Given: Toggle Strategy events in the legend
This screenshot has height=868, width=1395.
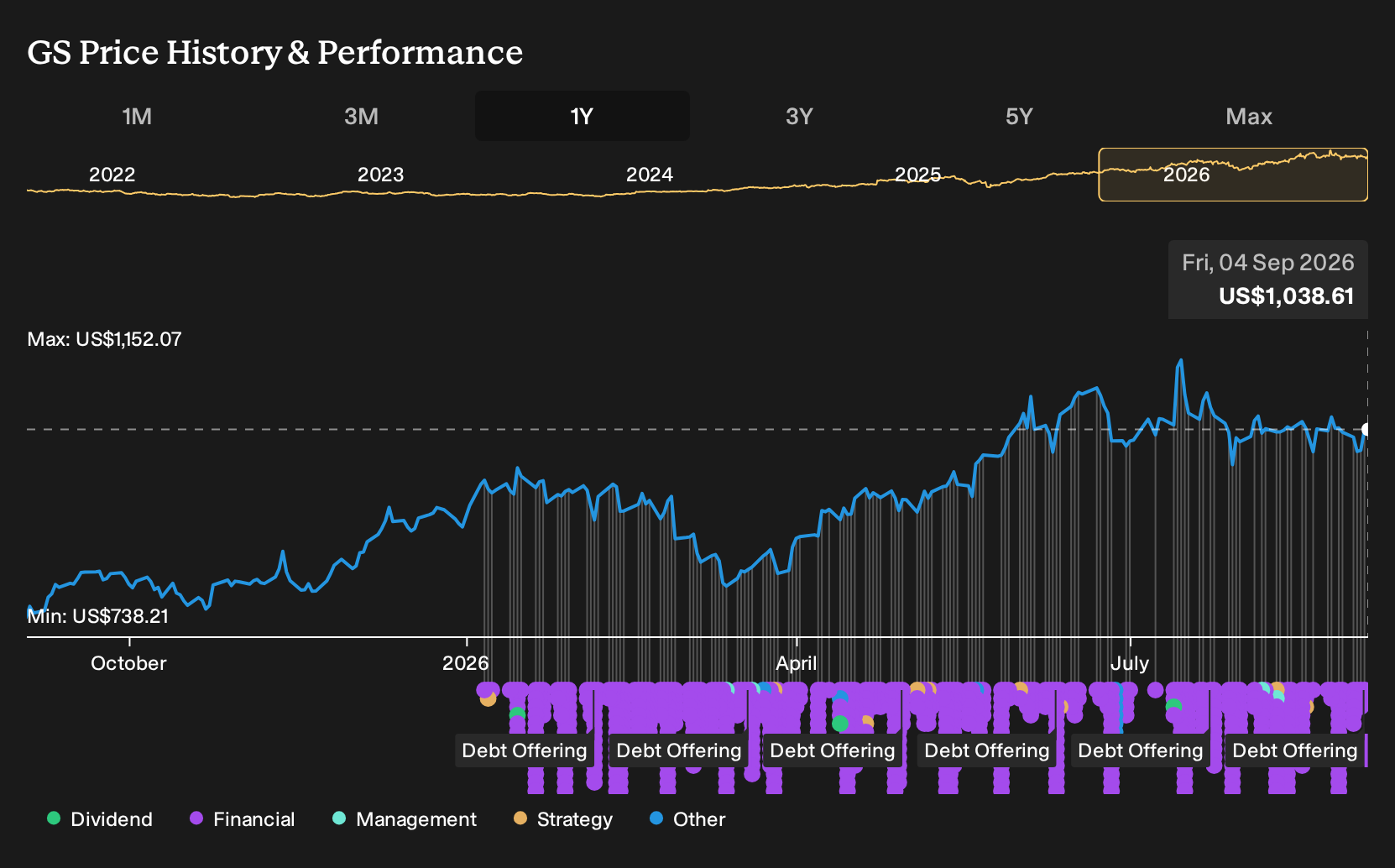Looking at the screenshot, I should [563, 819].
